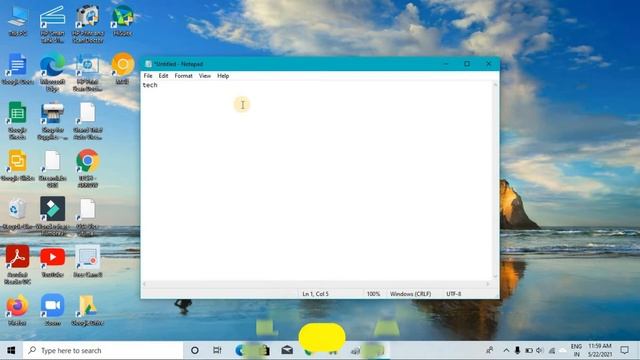
Task: Click the ENG IN language indicator
Action: [576, 350]
